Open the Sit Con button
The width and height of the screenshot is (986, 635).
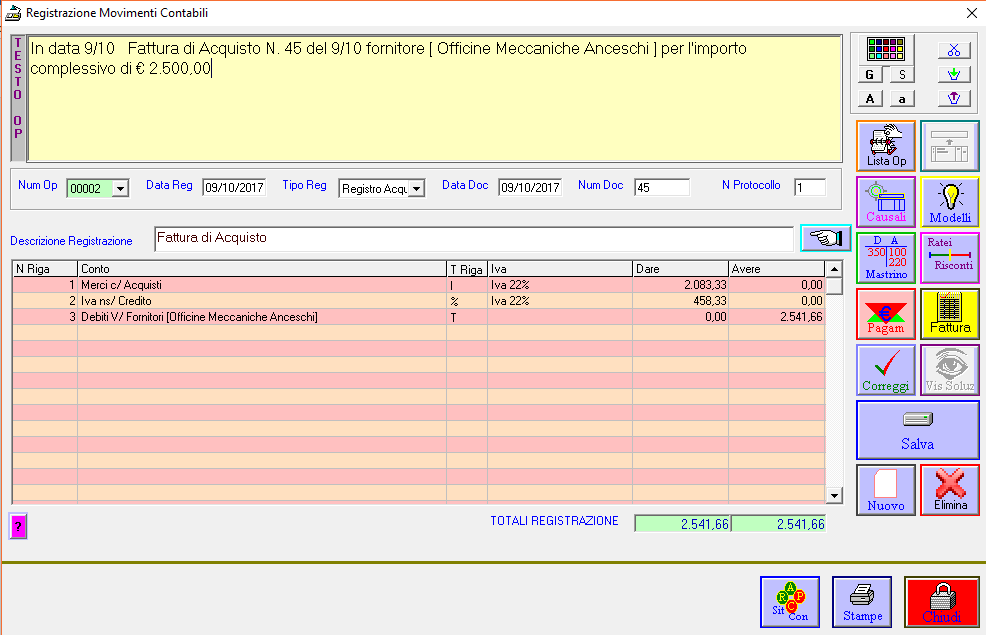pos(790,602)
